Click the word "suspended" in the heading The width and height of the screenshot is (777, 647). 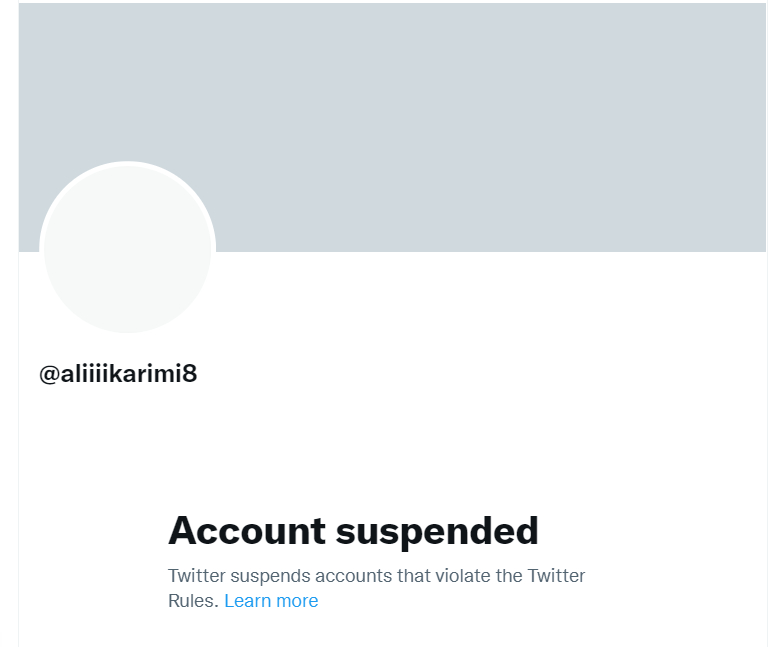437,530
